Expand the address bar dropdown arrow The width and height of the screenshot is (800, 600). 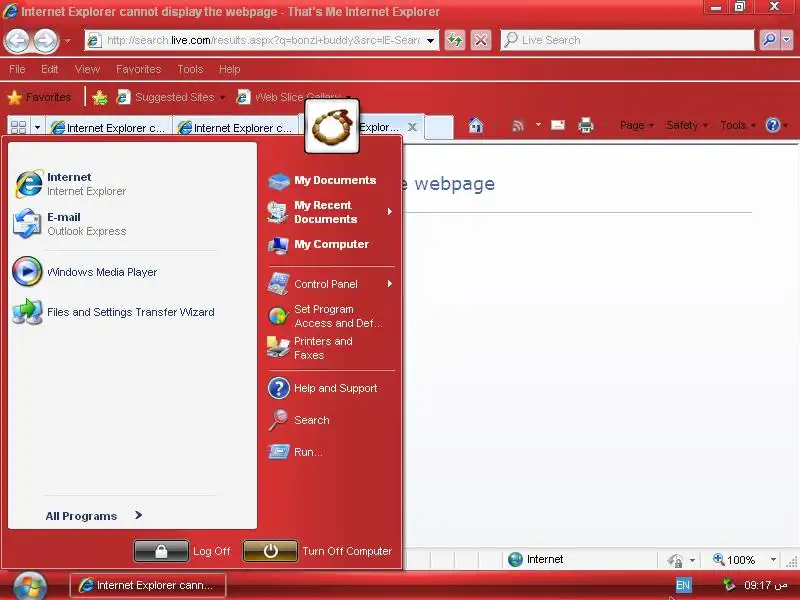(x=431, y=40)
